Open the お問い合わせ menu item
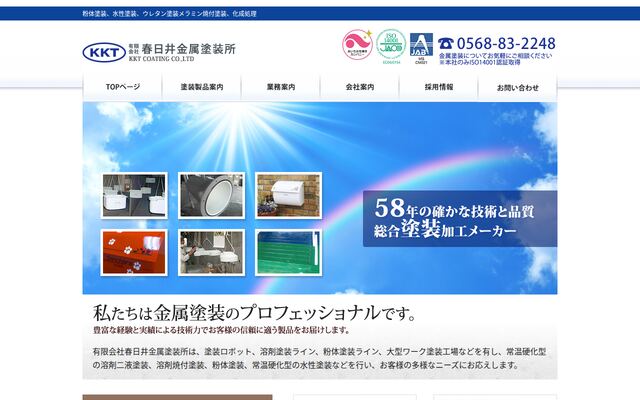Screen dimensions: 640x400 [518, 87]
